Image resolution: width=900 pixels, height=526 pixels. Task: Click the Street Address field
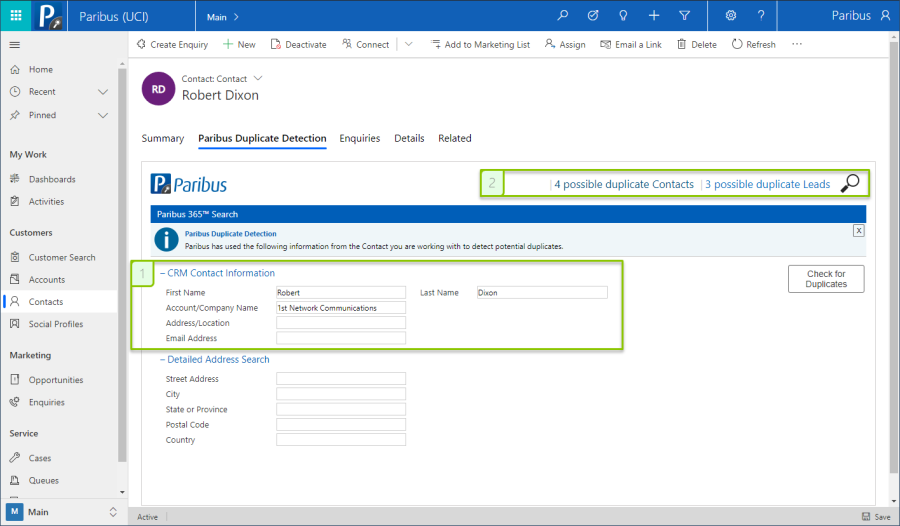(x=341, y=378)
